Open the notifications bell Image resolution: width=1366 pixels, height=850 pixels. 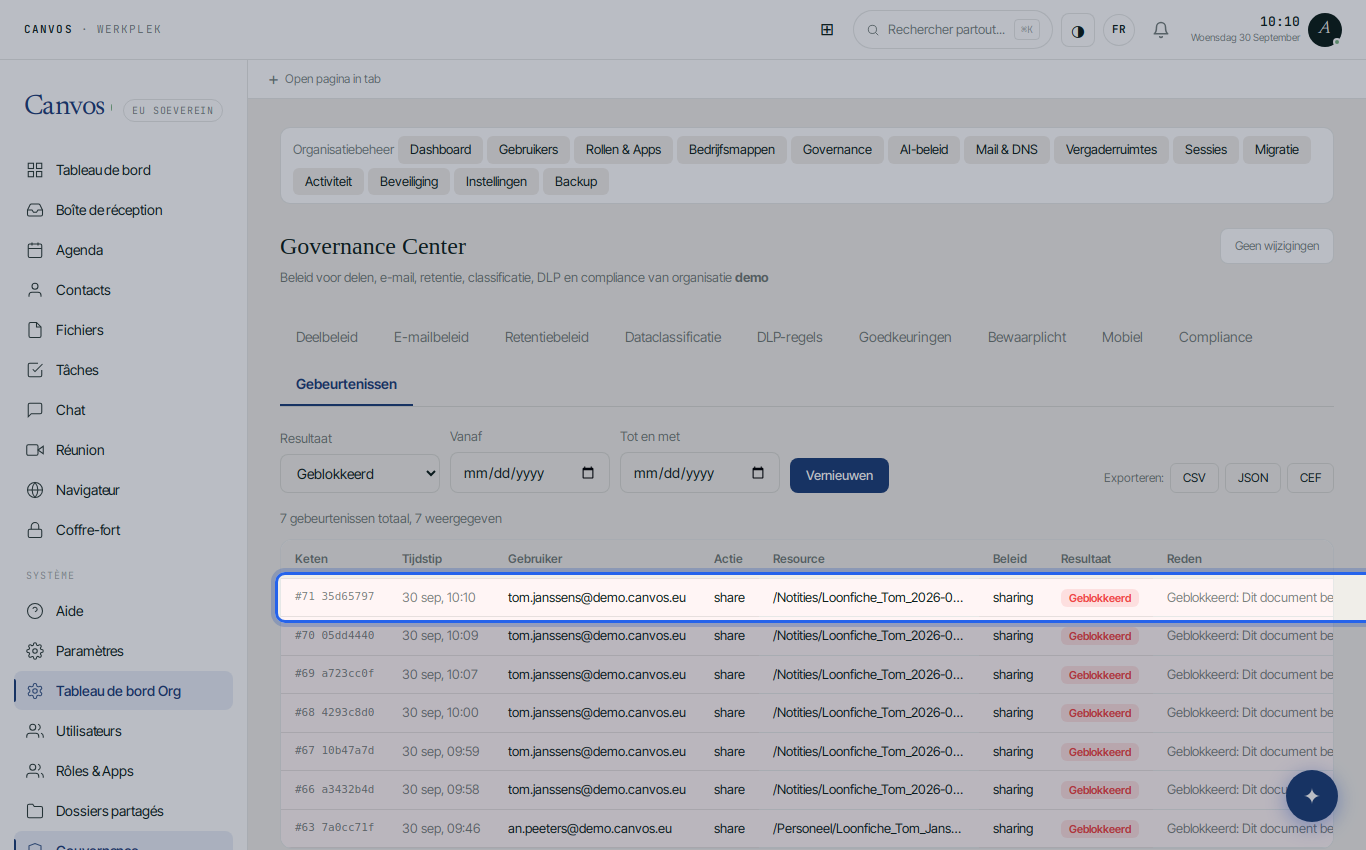click(1161, 30)
